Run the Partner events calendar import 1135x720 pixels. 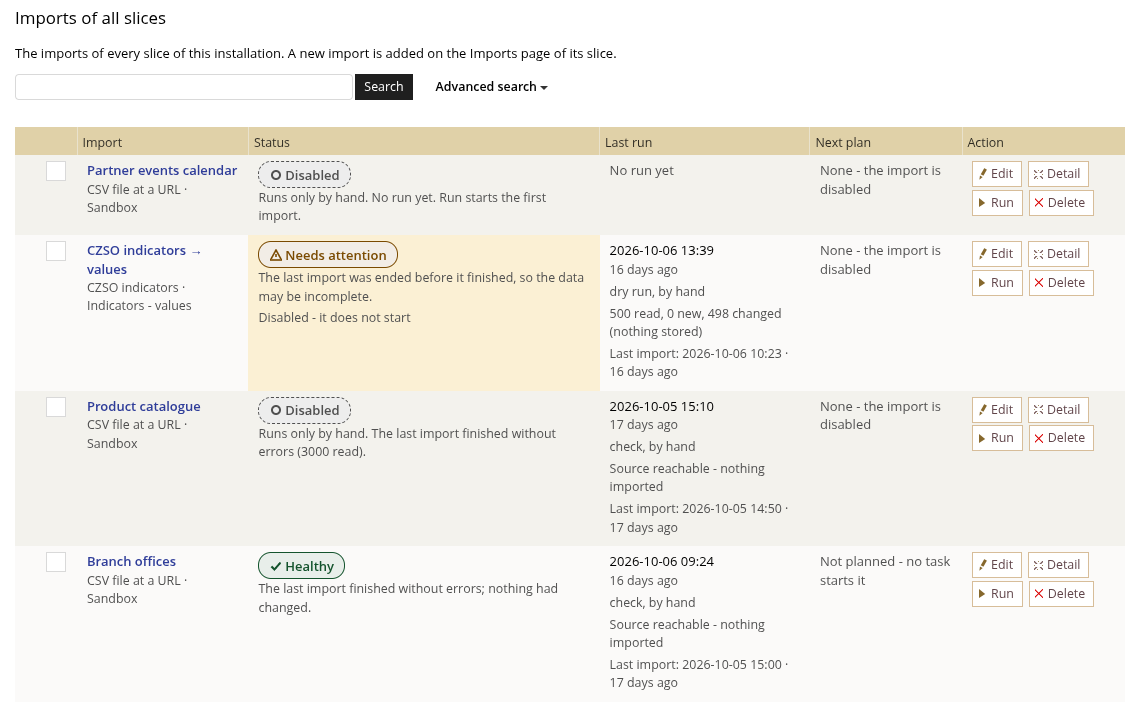coord(997,203)
